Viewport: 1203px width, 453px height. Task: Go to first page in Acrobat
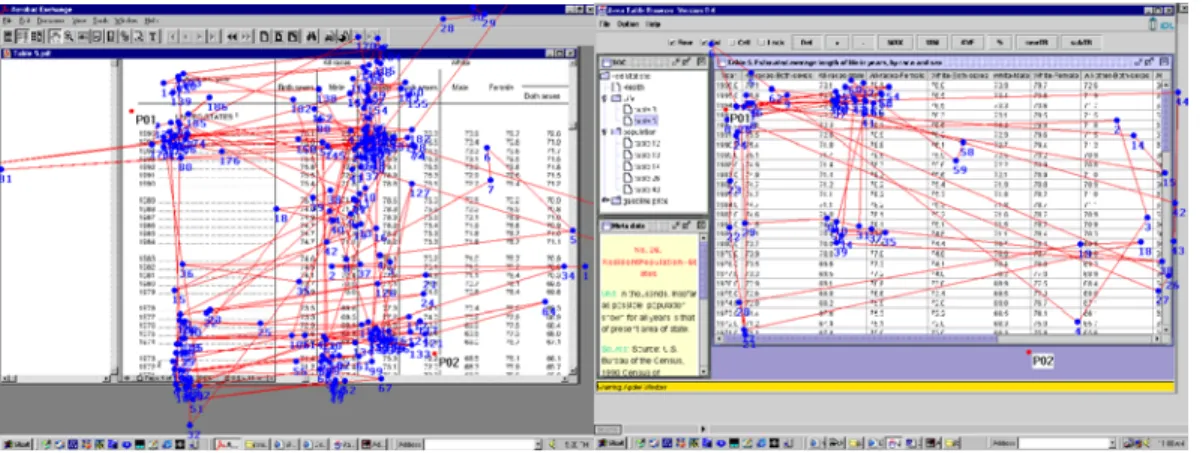172,37
